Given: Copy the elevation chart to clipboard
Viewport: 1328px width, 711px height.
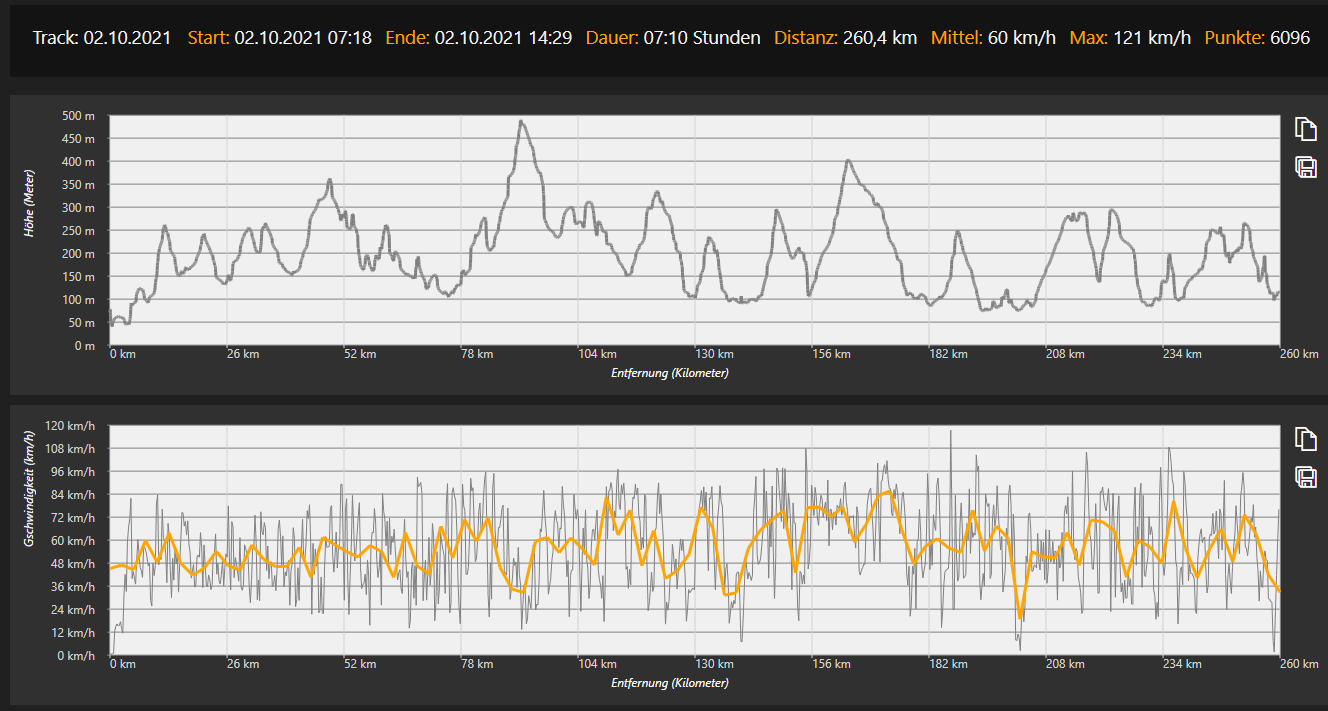Looking at the screenshot, I should click(1305, 129).
